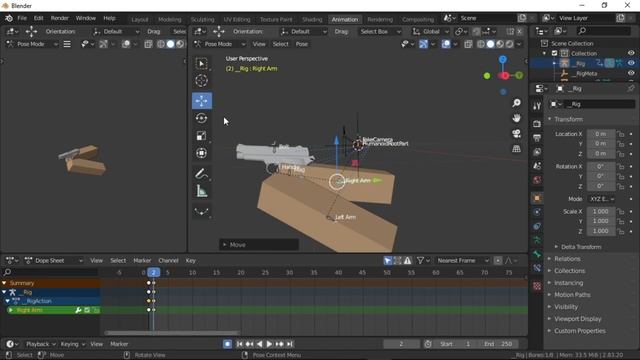Select the Breakdowner pose tool
The width and height of the screenshot is (640, 360).
pyautogui.click(x=202, y=211)
